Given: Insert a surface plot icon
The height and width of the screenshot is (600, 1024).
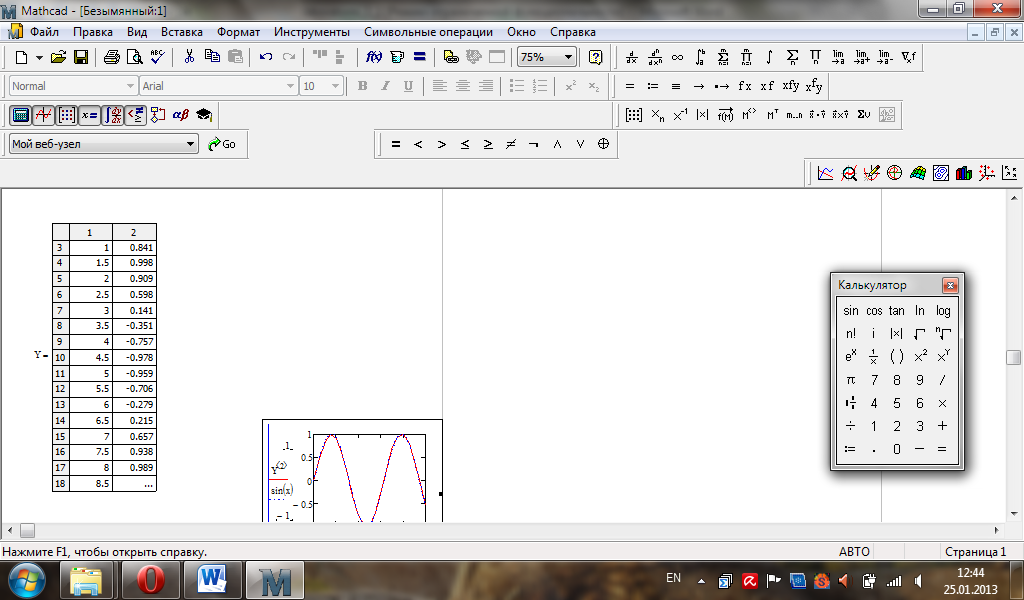Looking at the screenshot, I should (x=918, y=173).
